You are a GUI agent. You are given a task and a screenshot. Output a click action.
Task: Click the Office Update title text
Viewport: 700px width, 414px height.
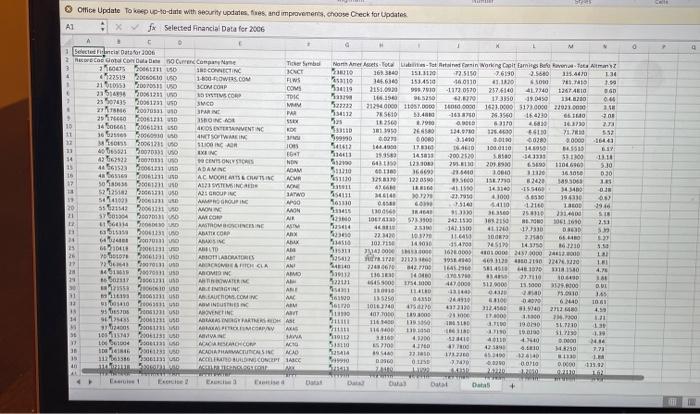pyautogui.click(x=98, y=10)
